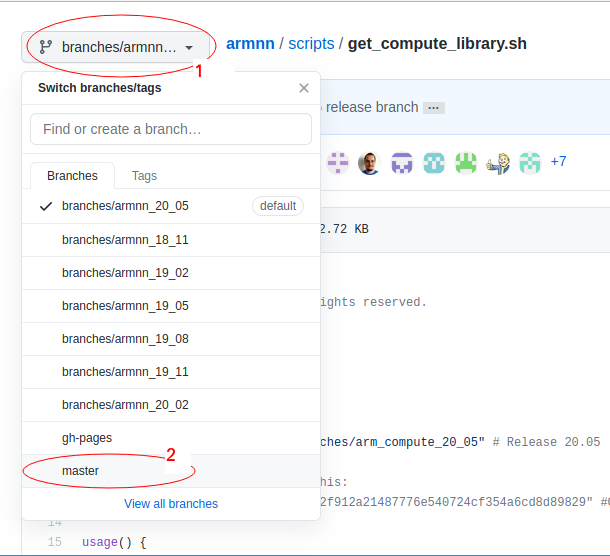Select branch branches/armnn_18_11

pyautogui.click(x=171, y=240)
